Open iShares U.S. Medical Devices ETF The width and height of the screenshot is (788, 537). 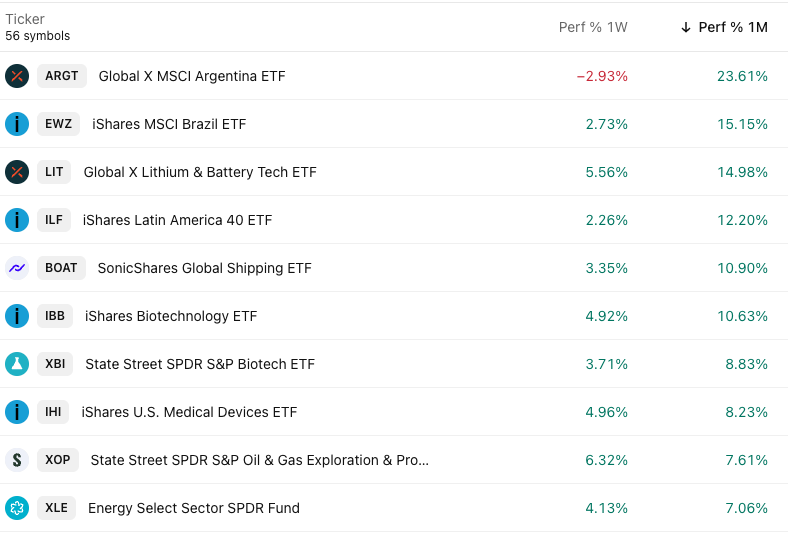coord(189,412)
